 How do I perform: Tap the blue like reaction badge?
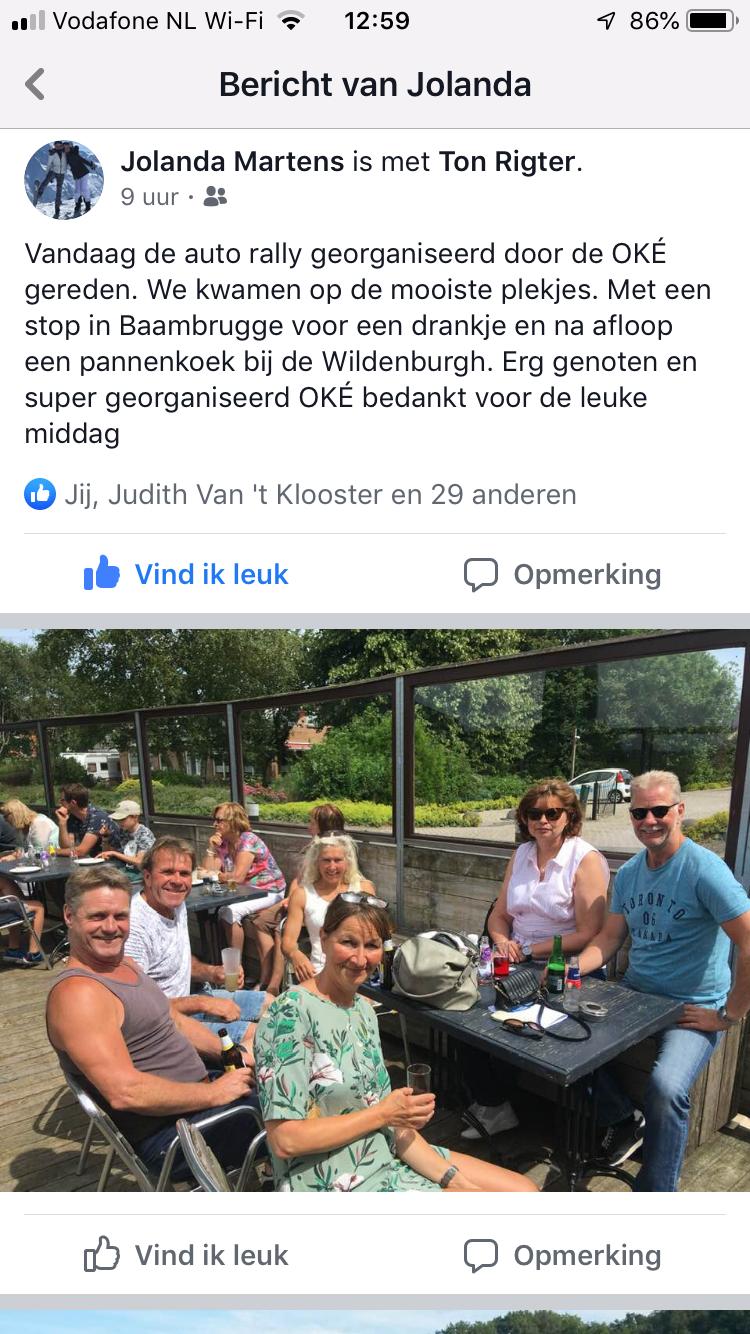coord(40,493)
